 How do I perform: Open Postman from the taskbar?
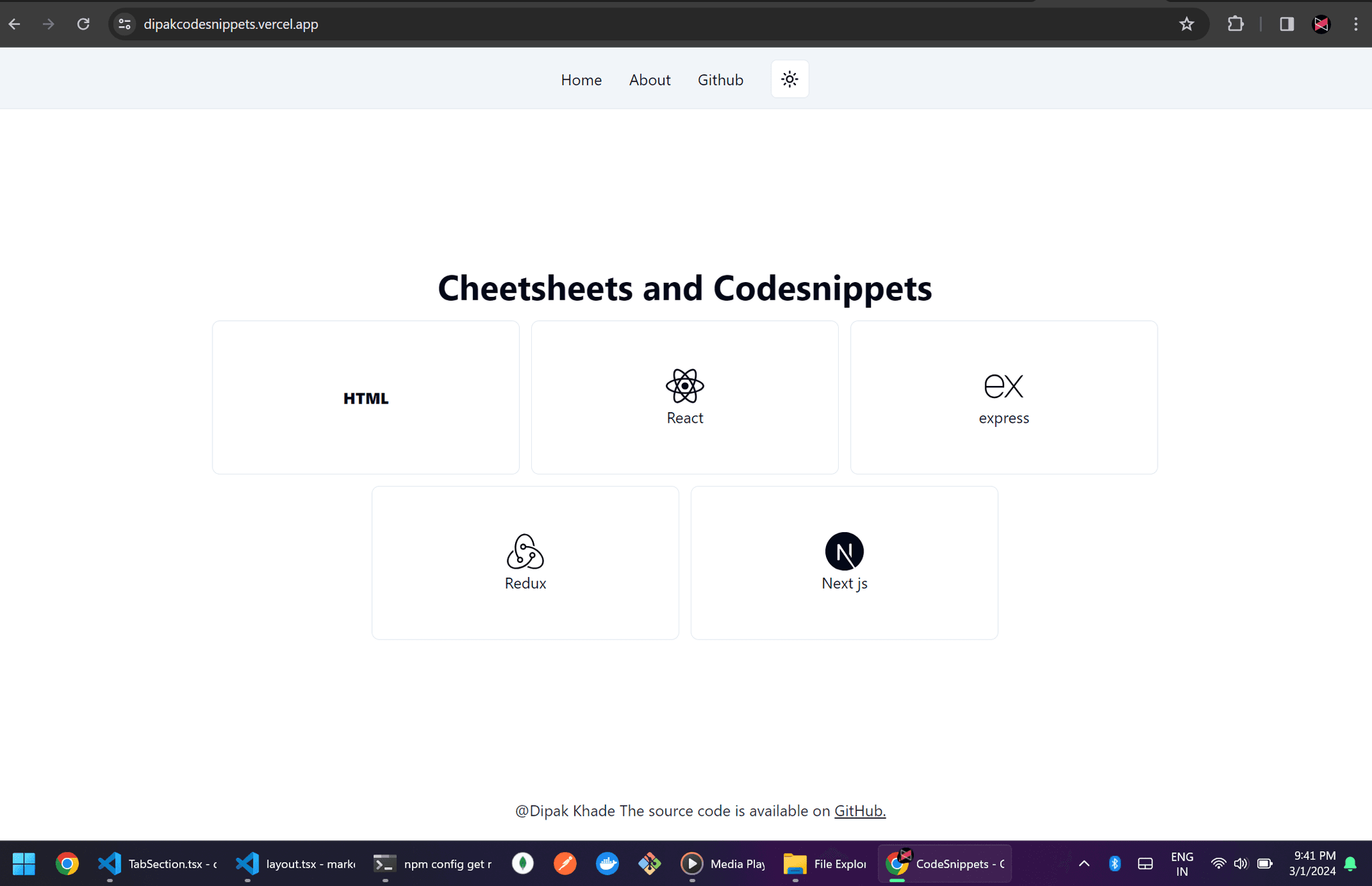pos(565,863)
